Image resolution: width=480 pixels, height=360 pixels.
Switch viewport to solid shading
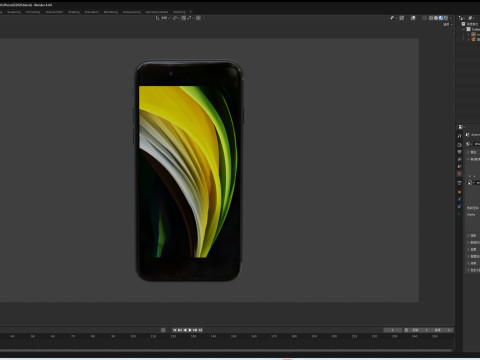tap(436, 18)
